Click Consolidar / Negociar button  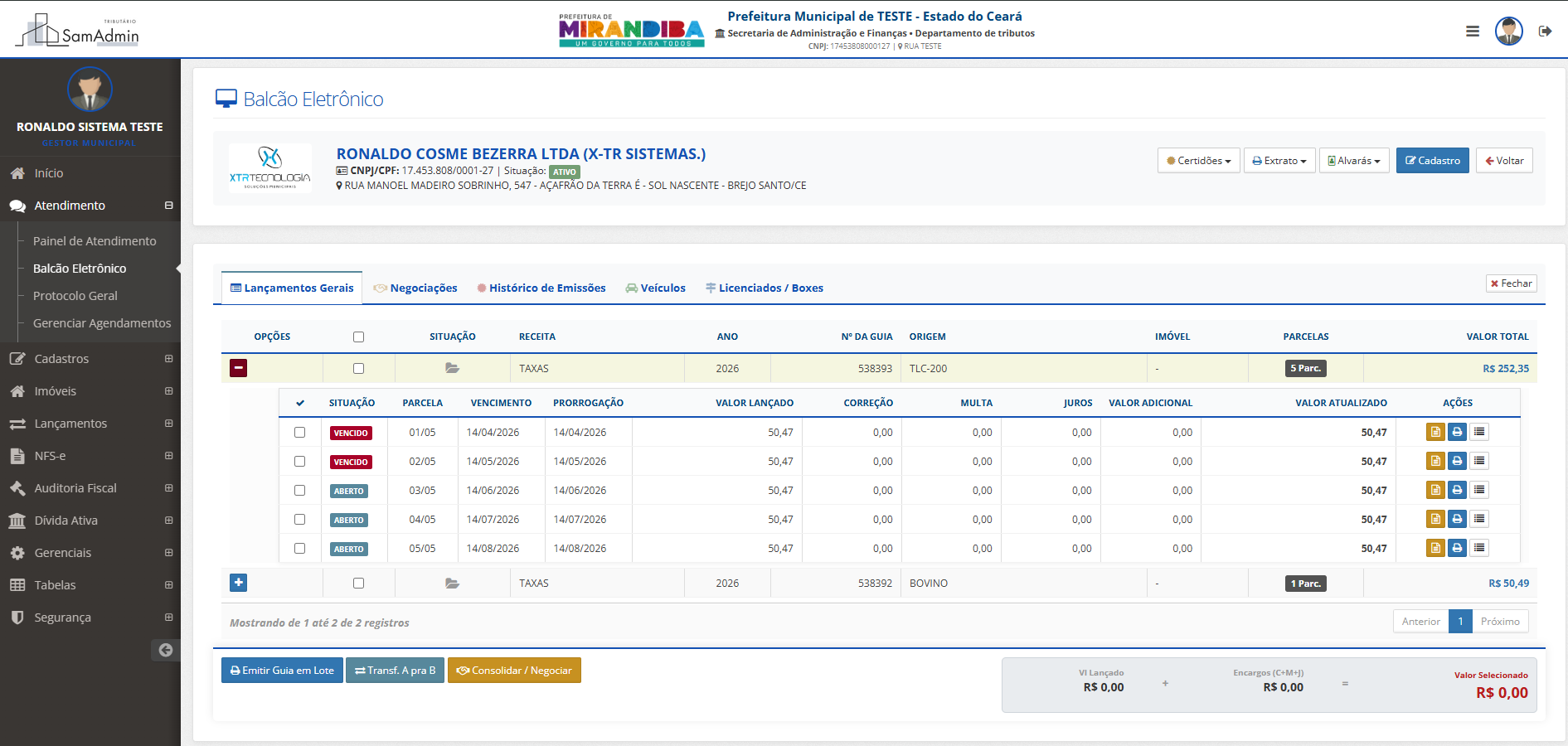point(514,670)
